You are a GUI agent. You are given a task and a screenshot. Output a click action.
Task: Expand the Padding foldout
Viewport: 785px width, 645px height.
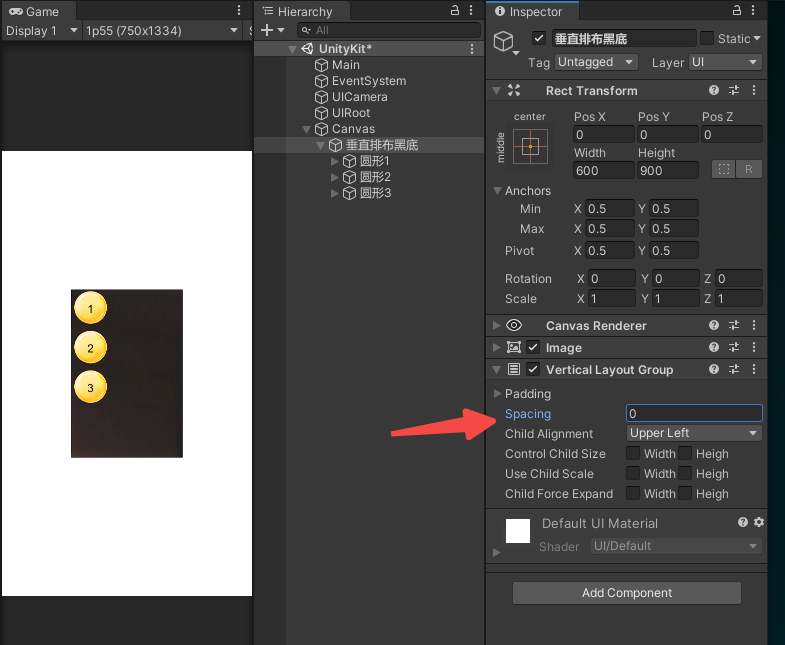tap(497, 394)
